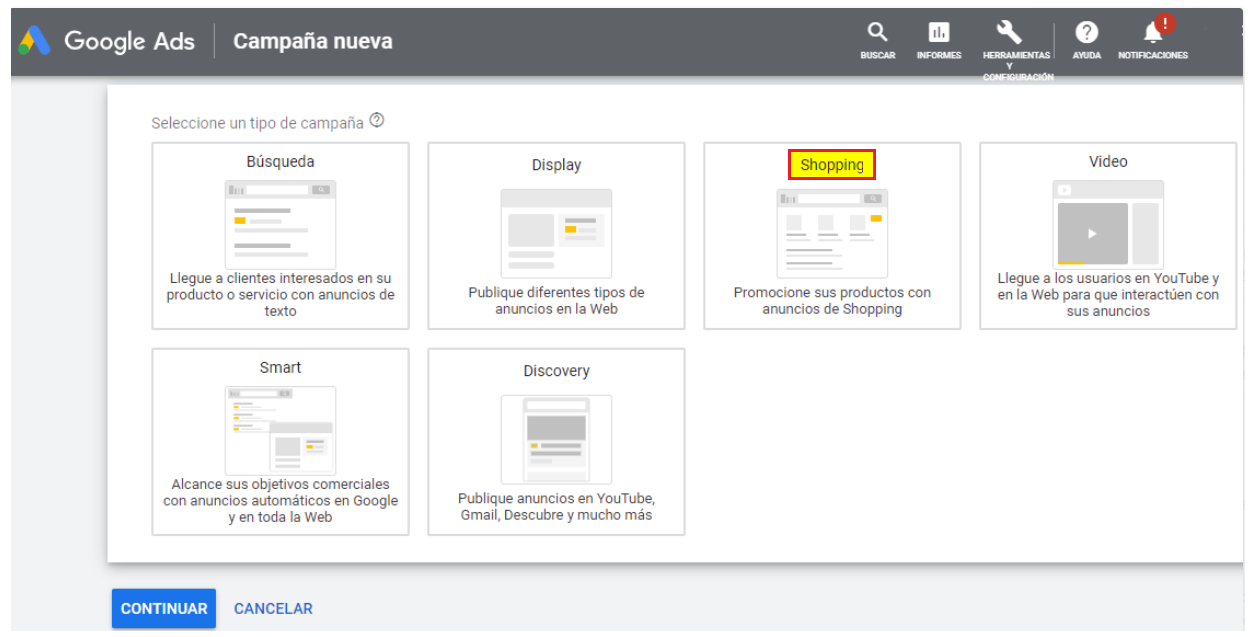Select the Smart campaign illustration

coord(280,430)
